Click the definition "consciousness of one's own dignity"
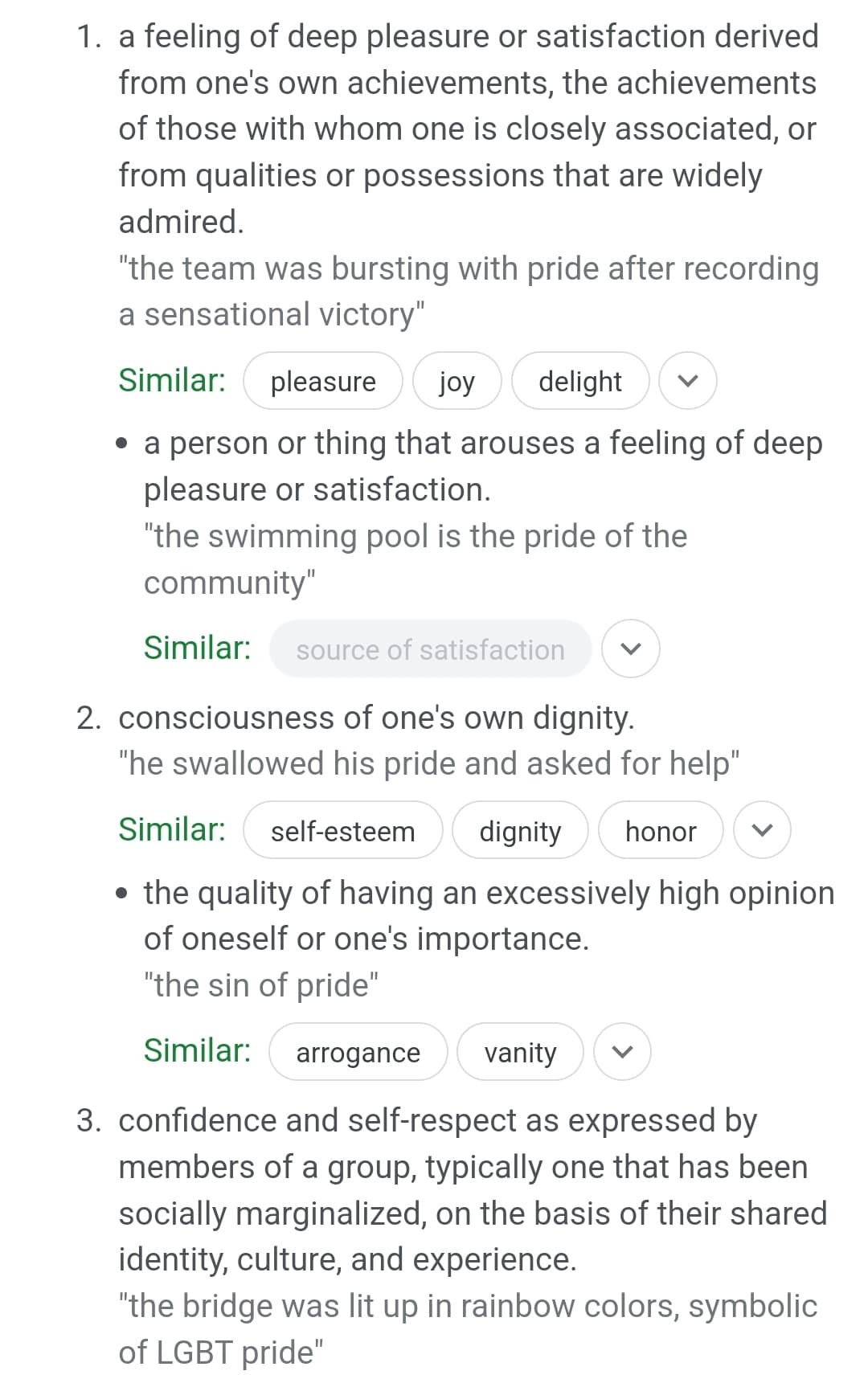 [x=376, y=718]
